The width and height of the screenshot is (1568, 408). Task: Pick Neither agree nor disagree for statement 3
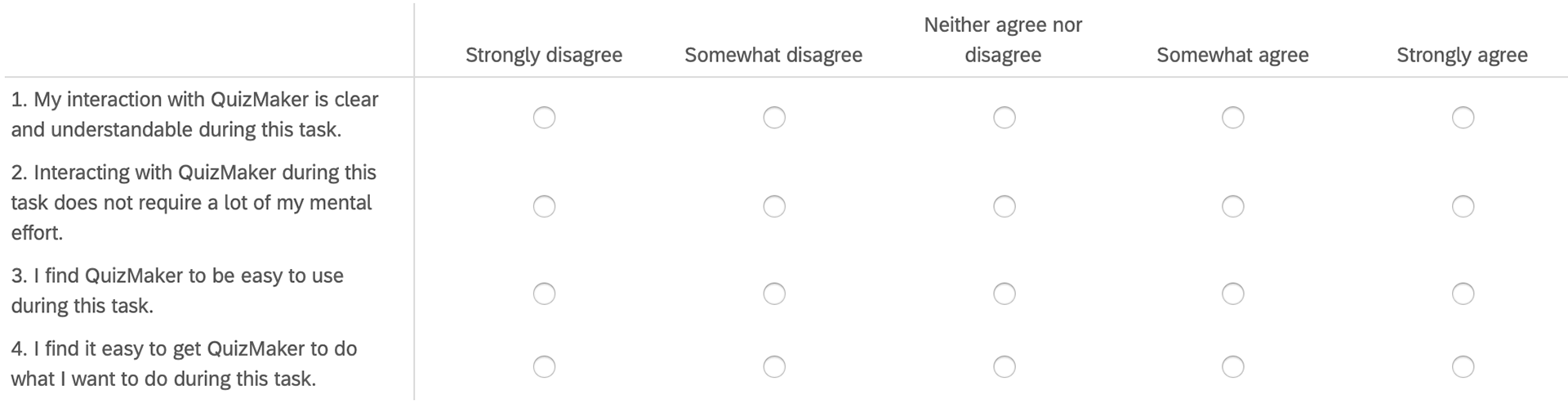(x=1004, y=294)
